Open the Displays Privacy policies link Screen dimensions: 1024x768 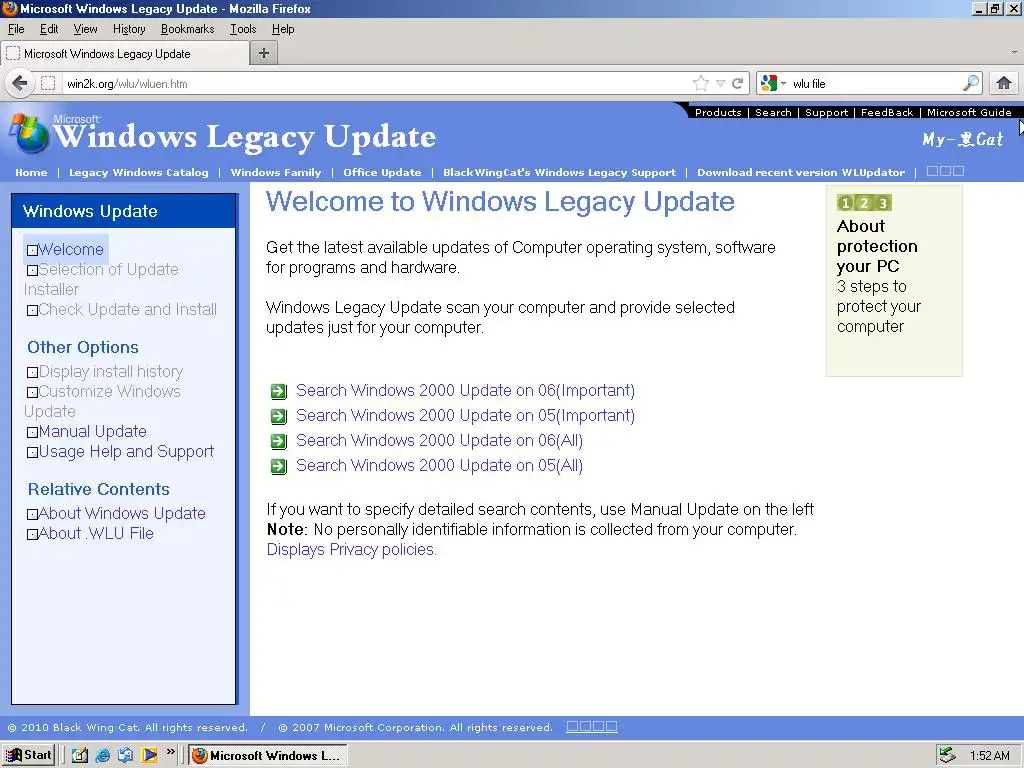pyautogui.click(x=351, y=550)
